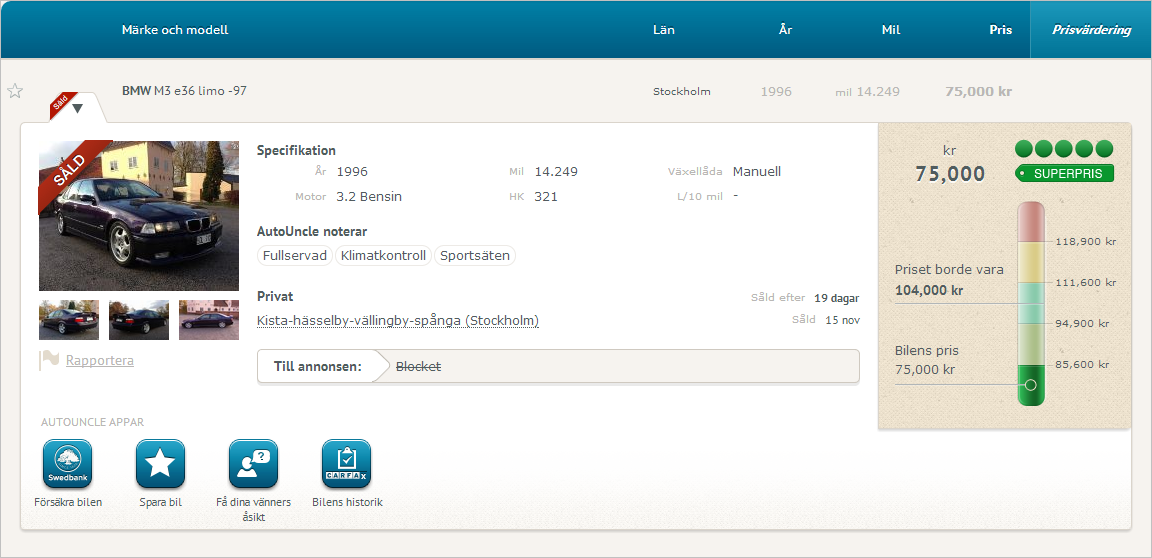This screenshot has height=558, width=1152.
Task: Click the Spara bil star icon
Action: (160, 464)
